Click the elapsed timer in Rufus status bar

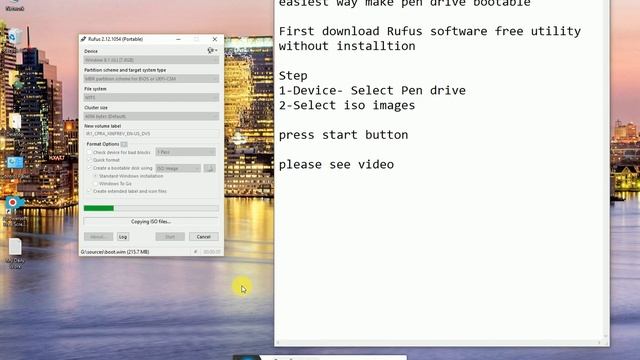tap(212, 252)
